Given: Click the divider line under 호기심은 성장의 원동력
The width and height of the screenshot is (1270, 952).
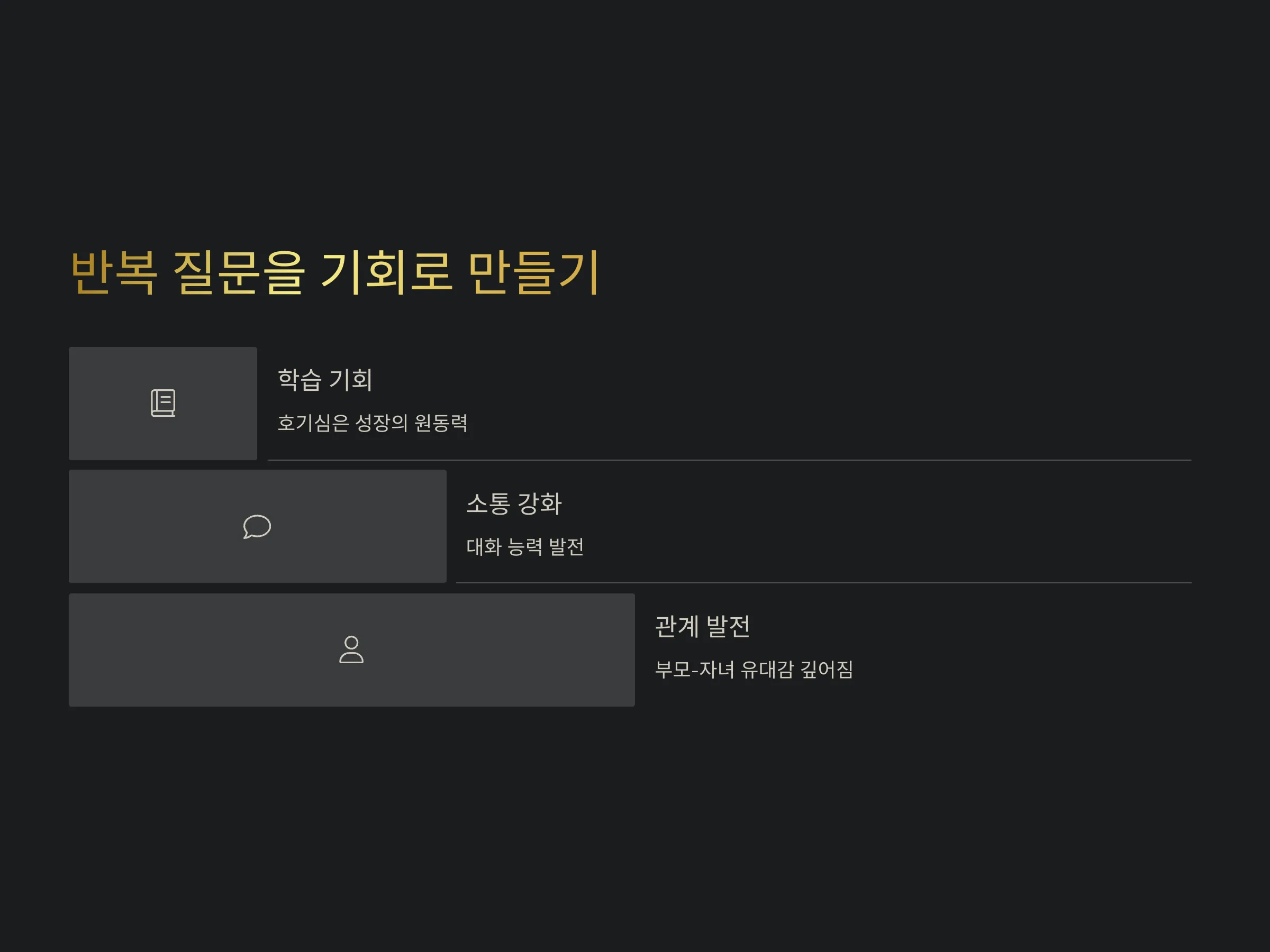Looking at the screenshot, I should pyautogui.click(x=730, y=460).
